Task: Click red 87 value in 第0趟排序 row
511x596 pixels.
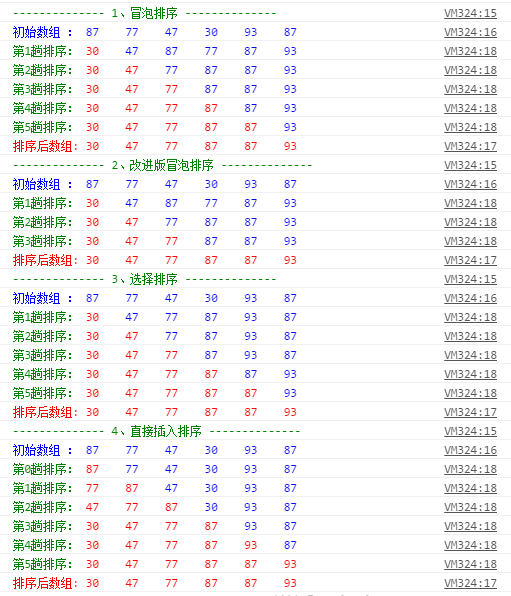Action: coord(92,469)
